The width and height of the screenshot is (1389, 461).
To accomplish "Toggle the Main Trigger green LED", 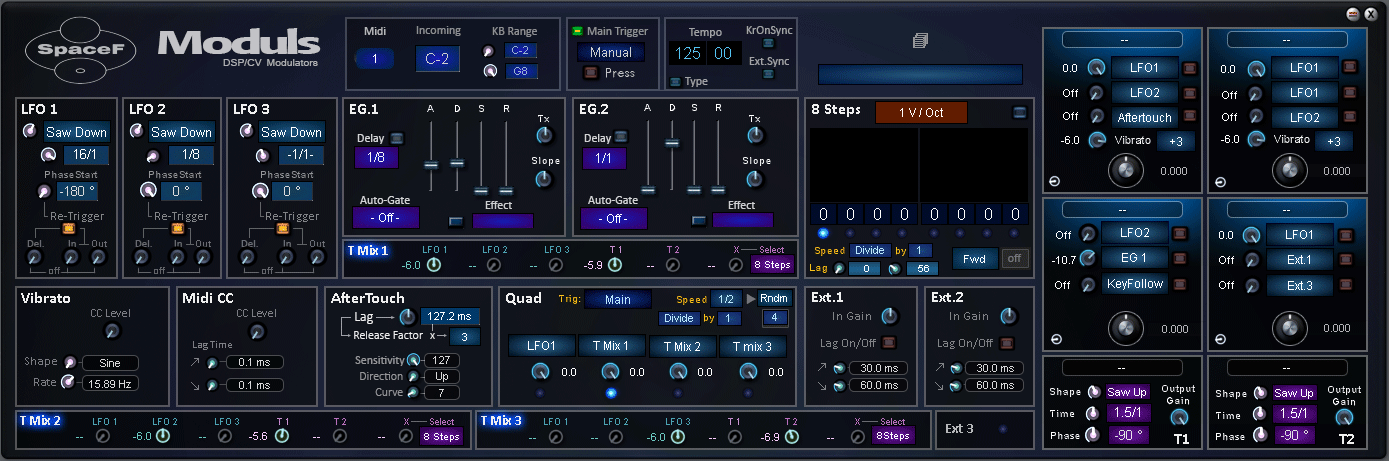I will [x=577, y=31].
